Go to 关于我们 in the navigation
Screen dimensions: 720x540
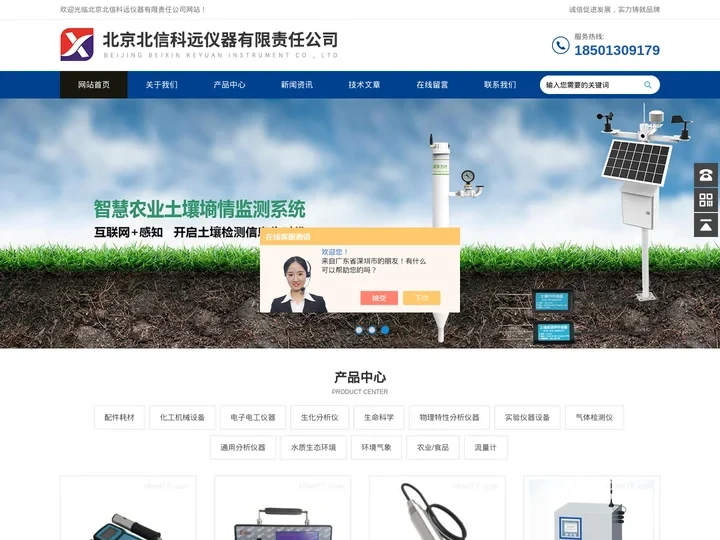tap(161, 85)
